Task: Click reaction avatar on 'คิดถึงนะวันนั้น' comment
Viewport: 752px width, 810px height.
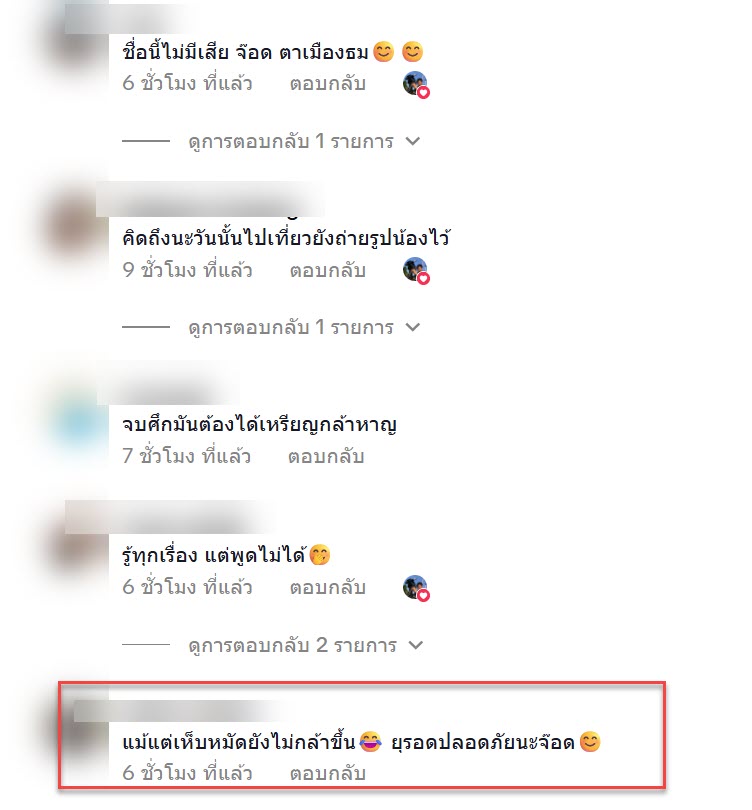Action: click(x=416, y=271)
